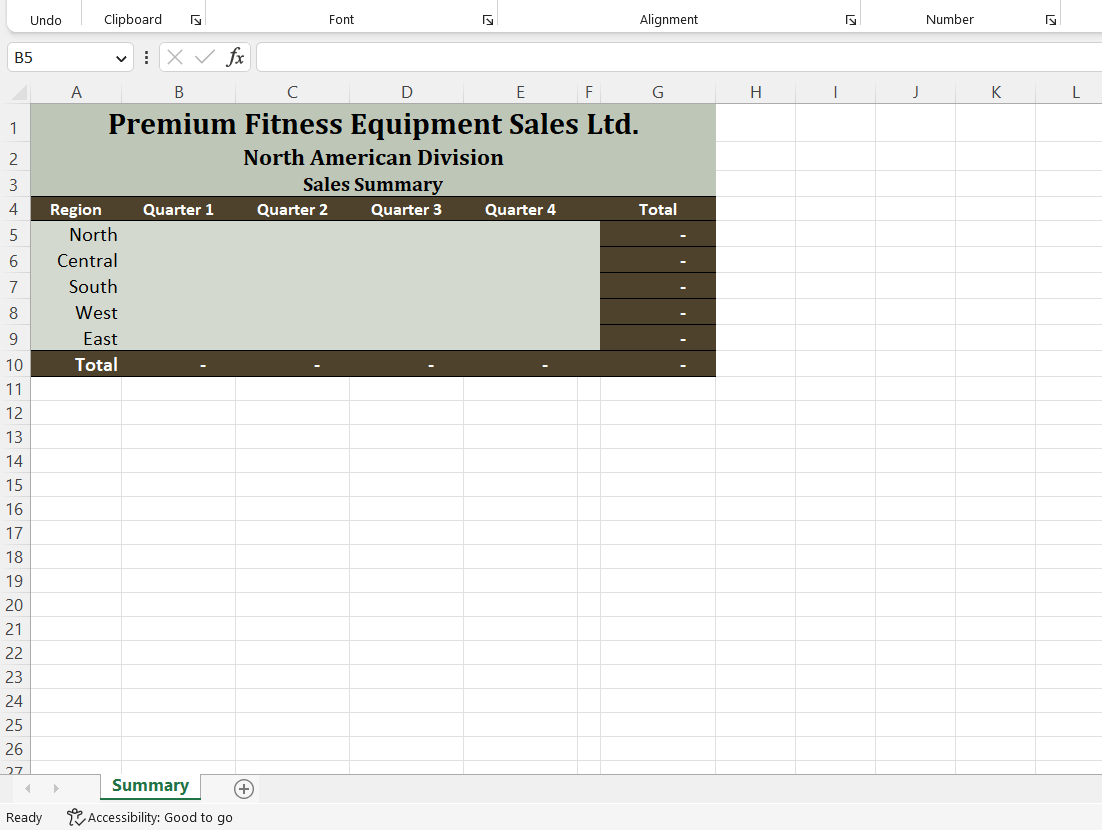Click the Cancel (X) icon beside the formula bar
Viewport: 1102px width, 830px height.
pos(175,57)
